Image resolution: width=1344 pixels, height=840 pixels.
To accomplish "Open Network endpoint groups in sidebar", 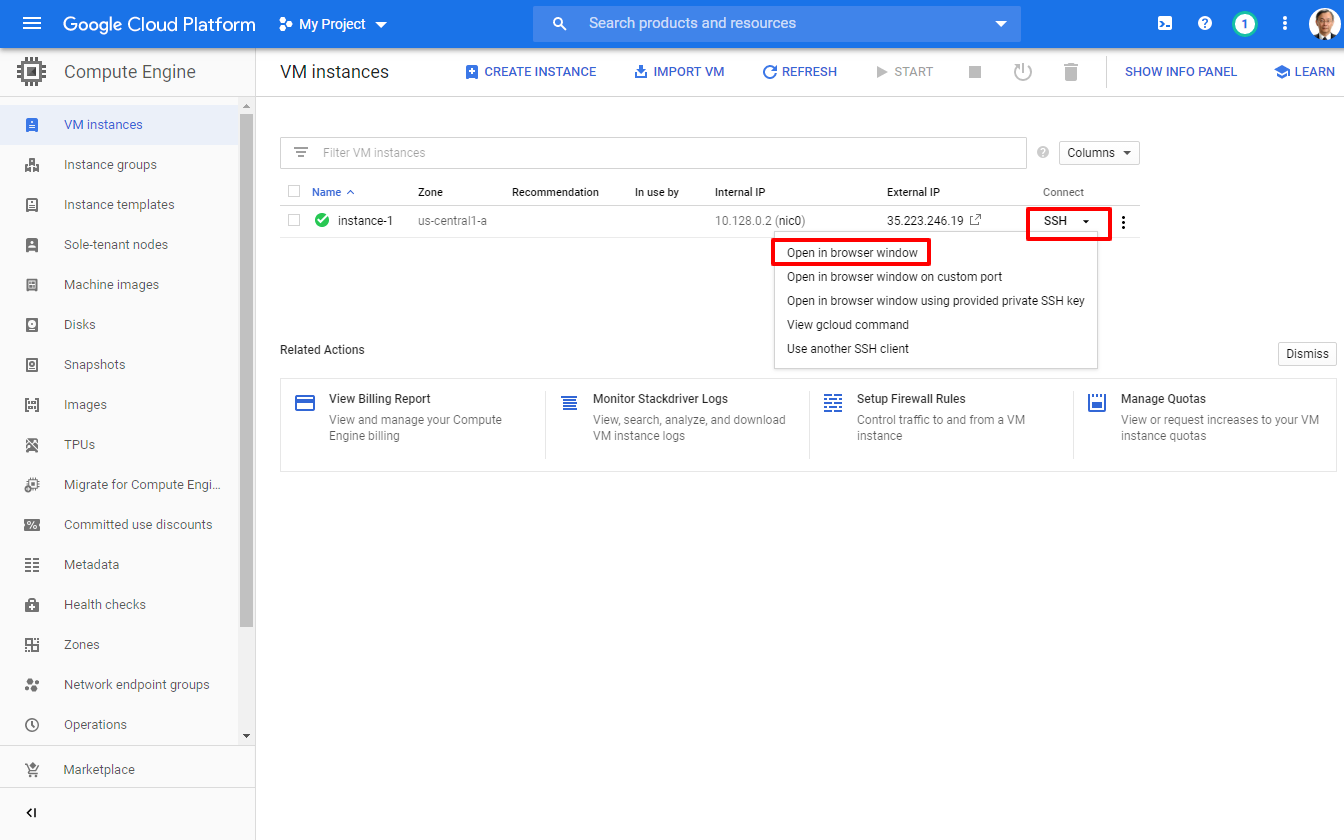I will coord(119,685).
